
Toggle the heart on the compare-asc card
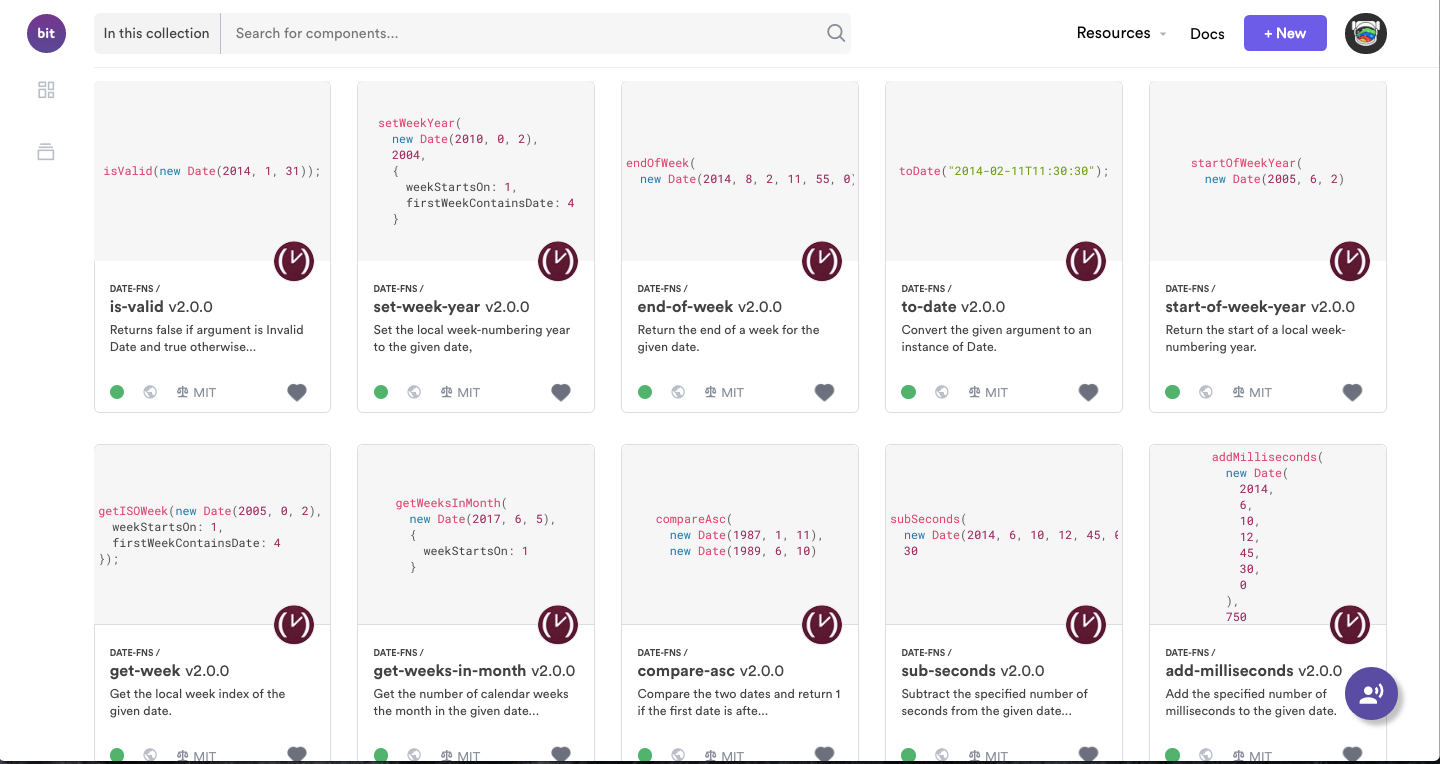coord(824,754)
